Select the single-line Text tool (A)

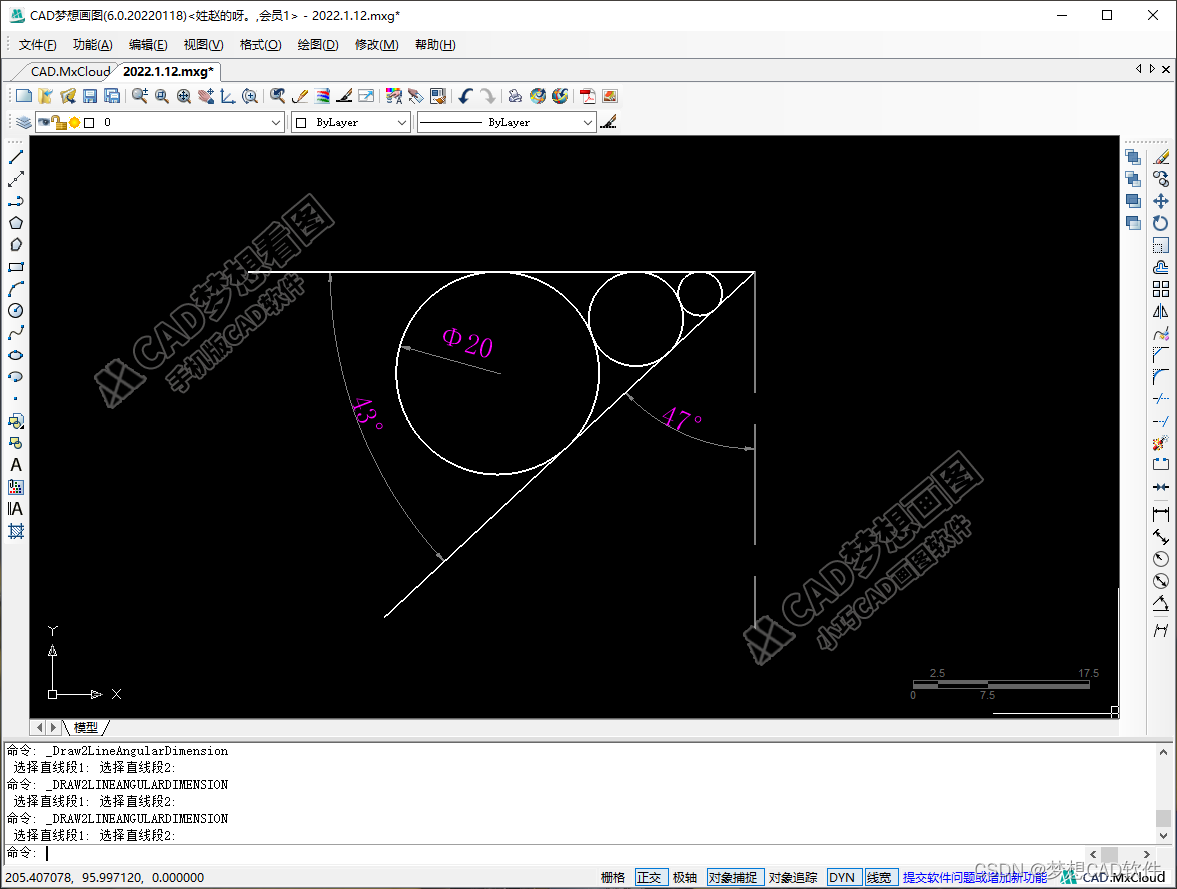[x=16, y=465]
